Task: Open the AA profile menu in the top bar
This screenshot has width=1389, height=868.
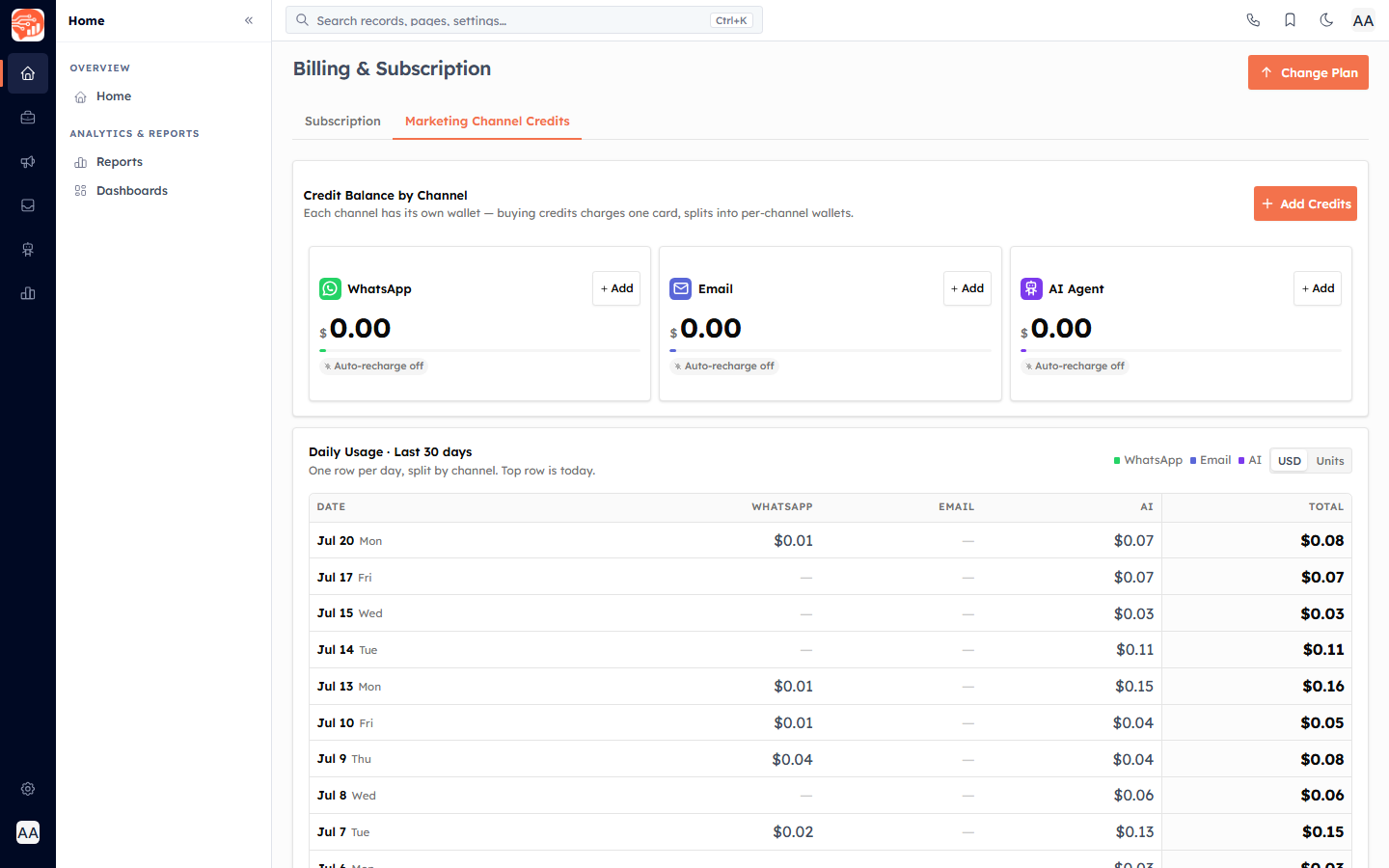Action: tap(1363, 20)
